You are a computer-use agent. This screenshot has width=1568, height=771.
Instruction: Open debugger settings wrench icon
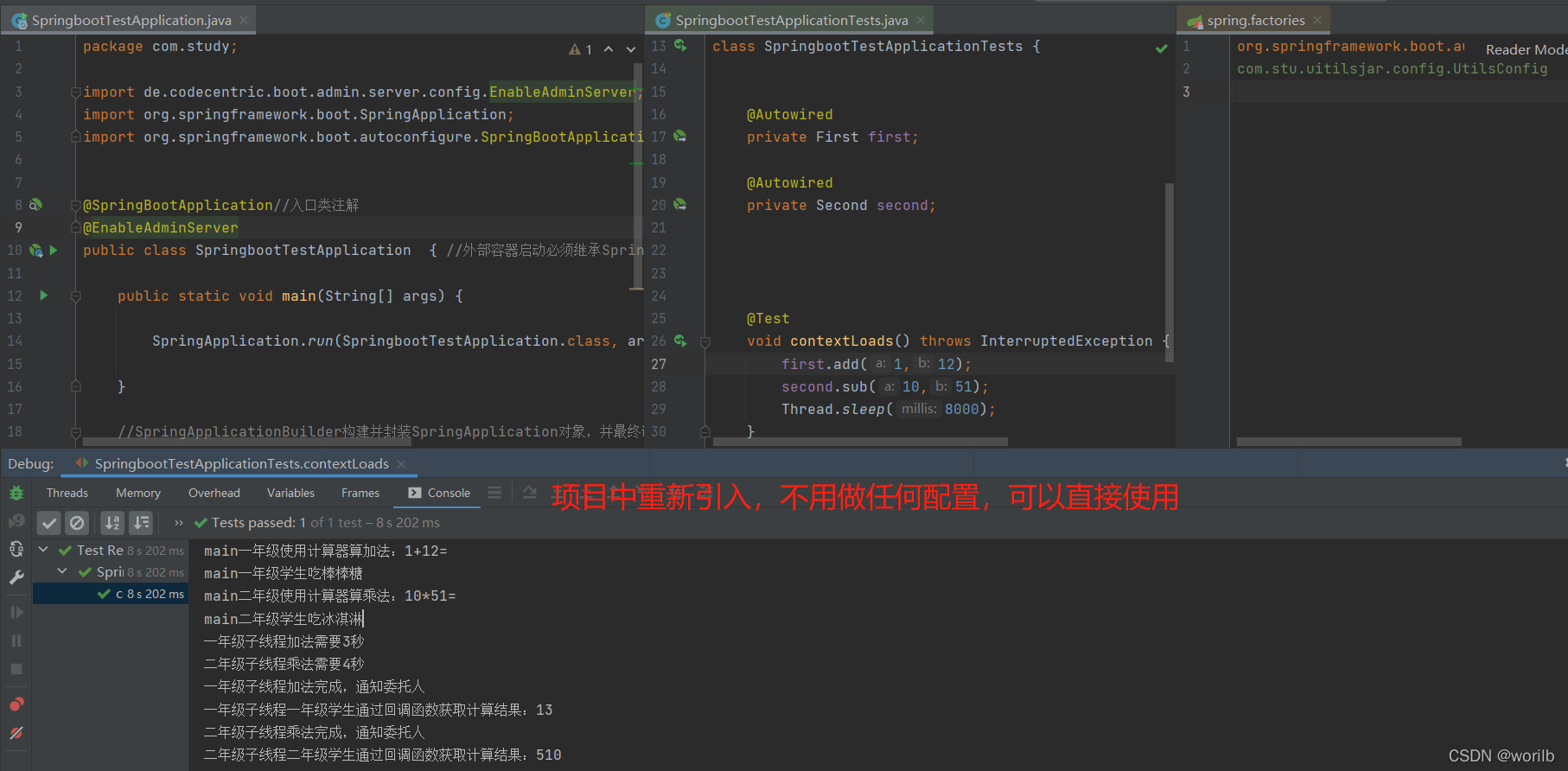click(16, 577)
